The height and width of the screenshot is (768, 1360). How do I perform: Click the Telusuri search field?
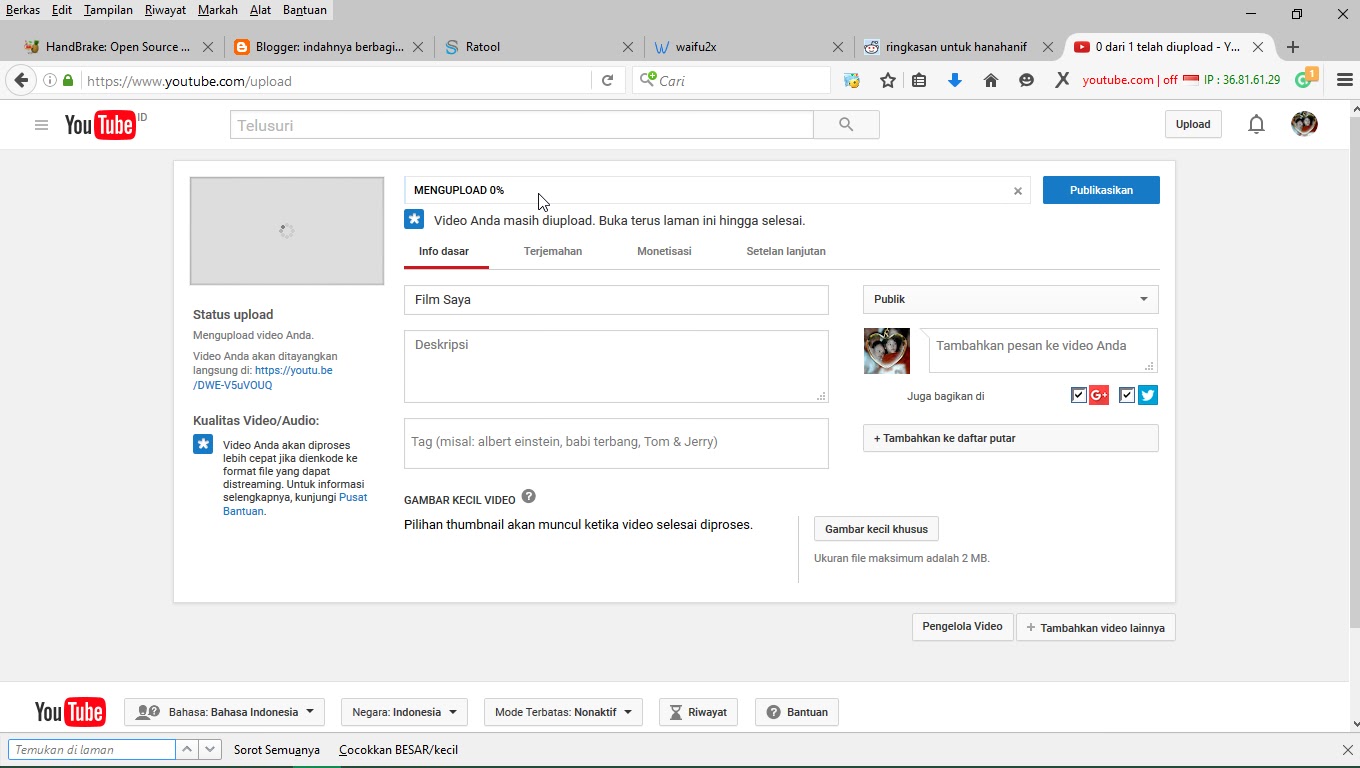pos(522,125)
